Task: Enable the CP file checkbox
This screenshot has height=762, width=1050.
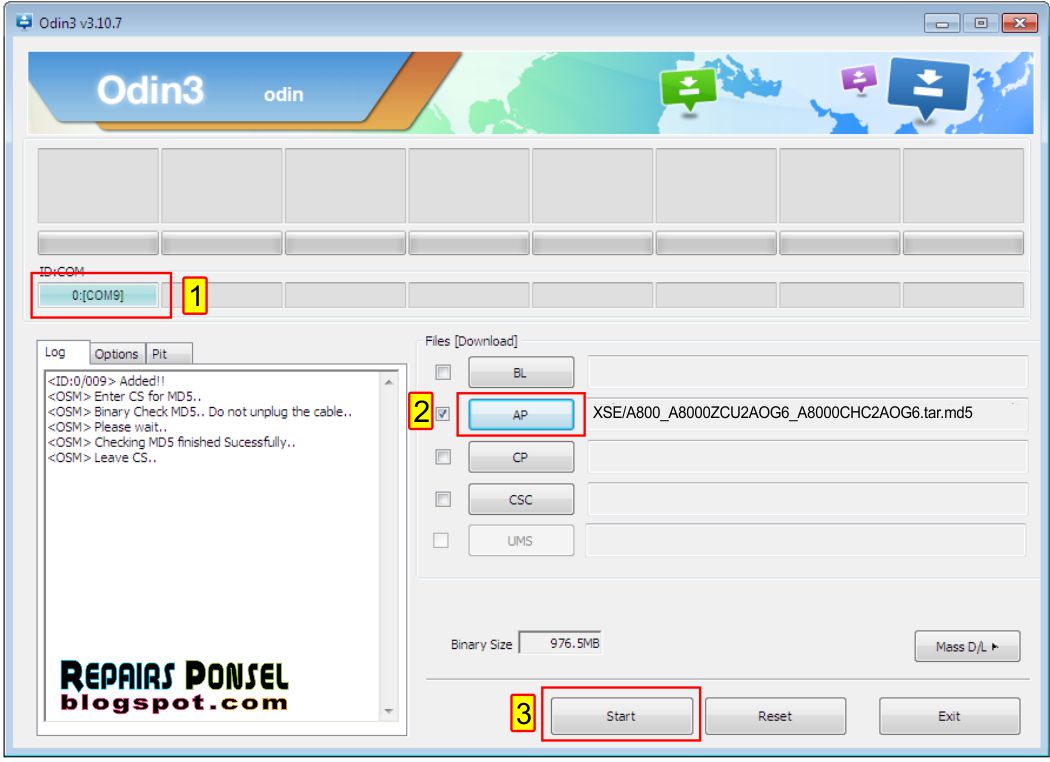Action: tap(443, 457)
